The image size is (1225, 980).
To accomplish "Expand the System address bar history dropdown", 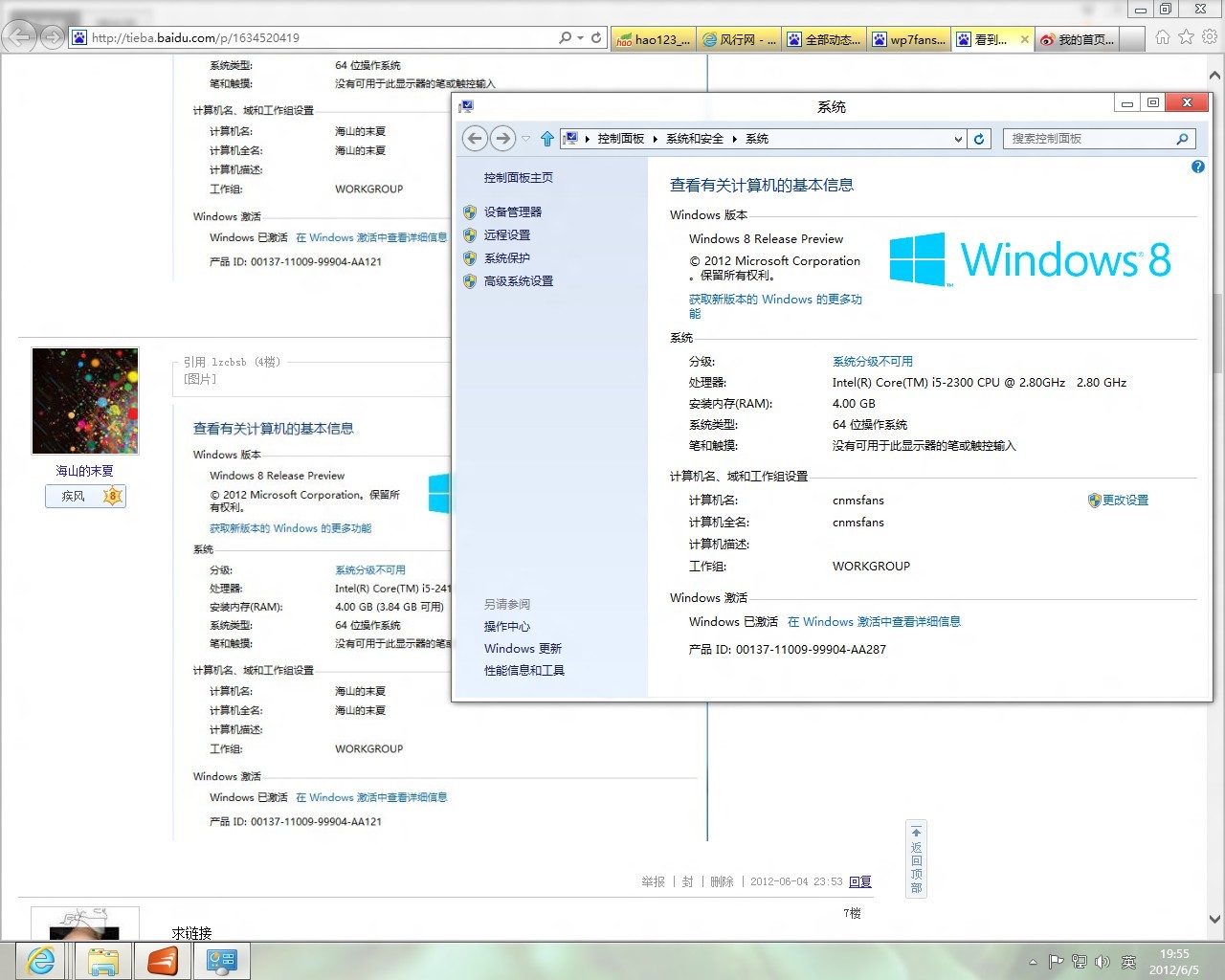I will tap(958, 139).
